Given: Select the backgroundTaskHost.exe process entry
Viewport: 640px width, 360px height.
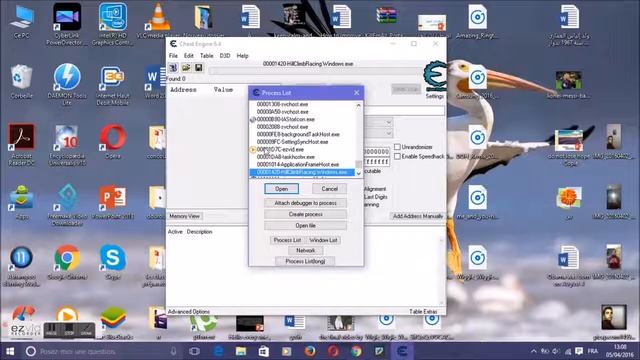Looking at the screenshot, I should [x=298, y=134].
